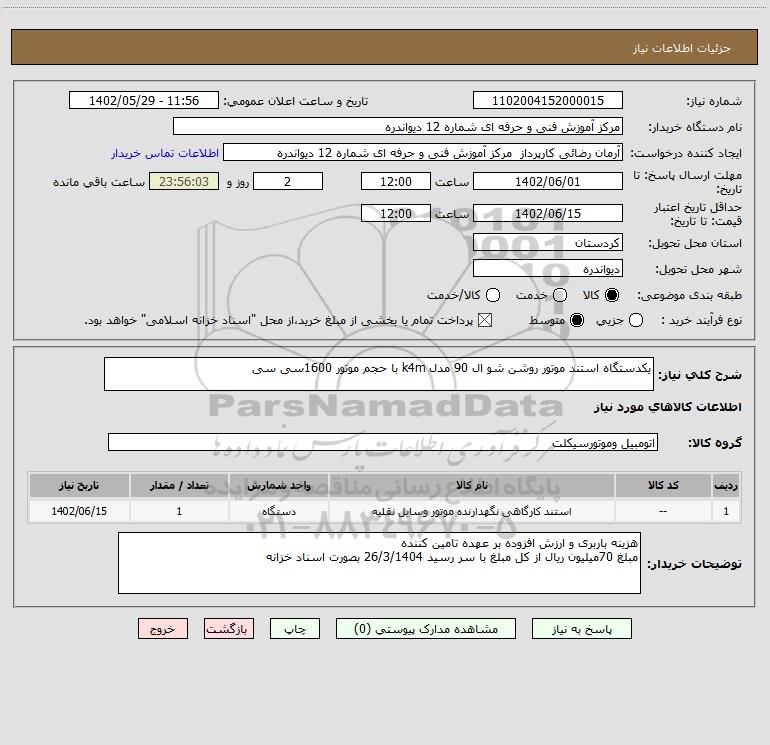Click the واحد شمارش column header
770x745 pixels.
tap(278, 486)
